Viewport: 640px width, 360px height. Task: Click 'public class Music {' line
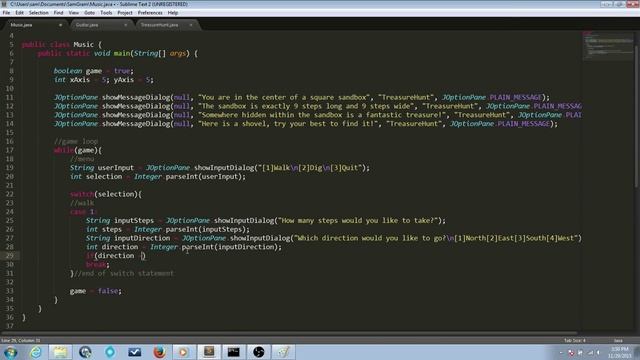[62, 44]
